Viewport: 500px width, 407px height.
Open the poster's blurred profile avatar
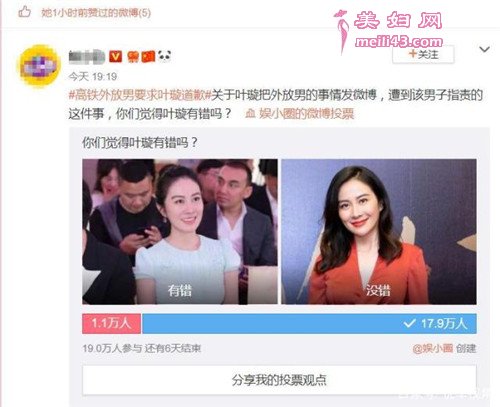(x=40, y=65)
